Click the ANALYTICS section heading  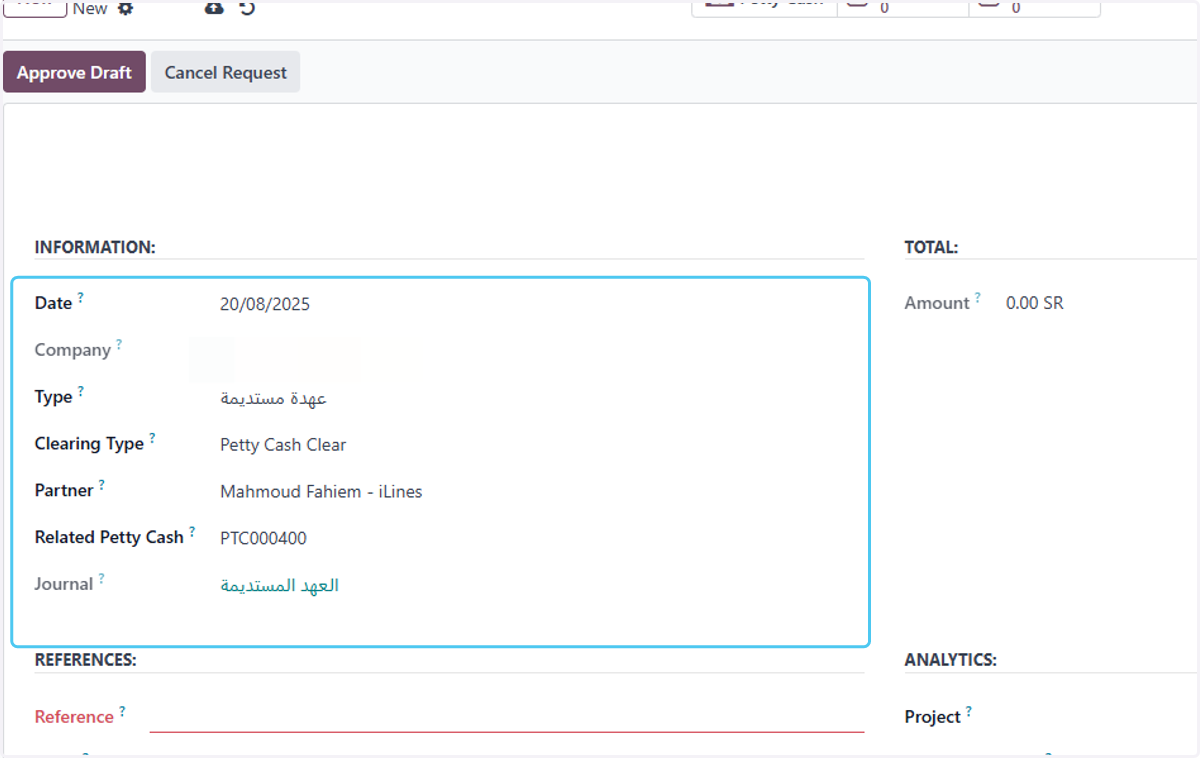[x=951, y=660]
